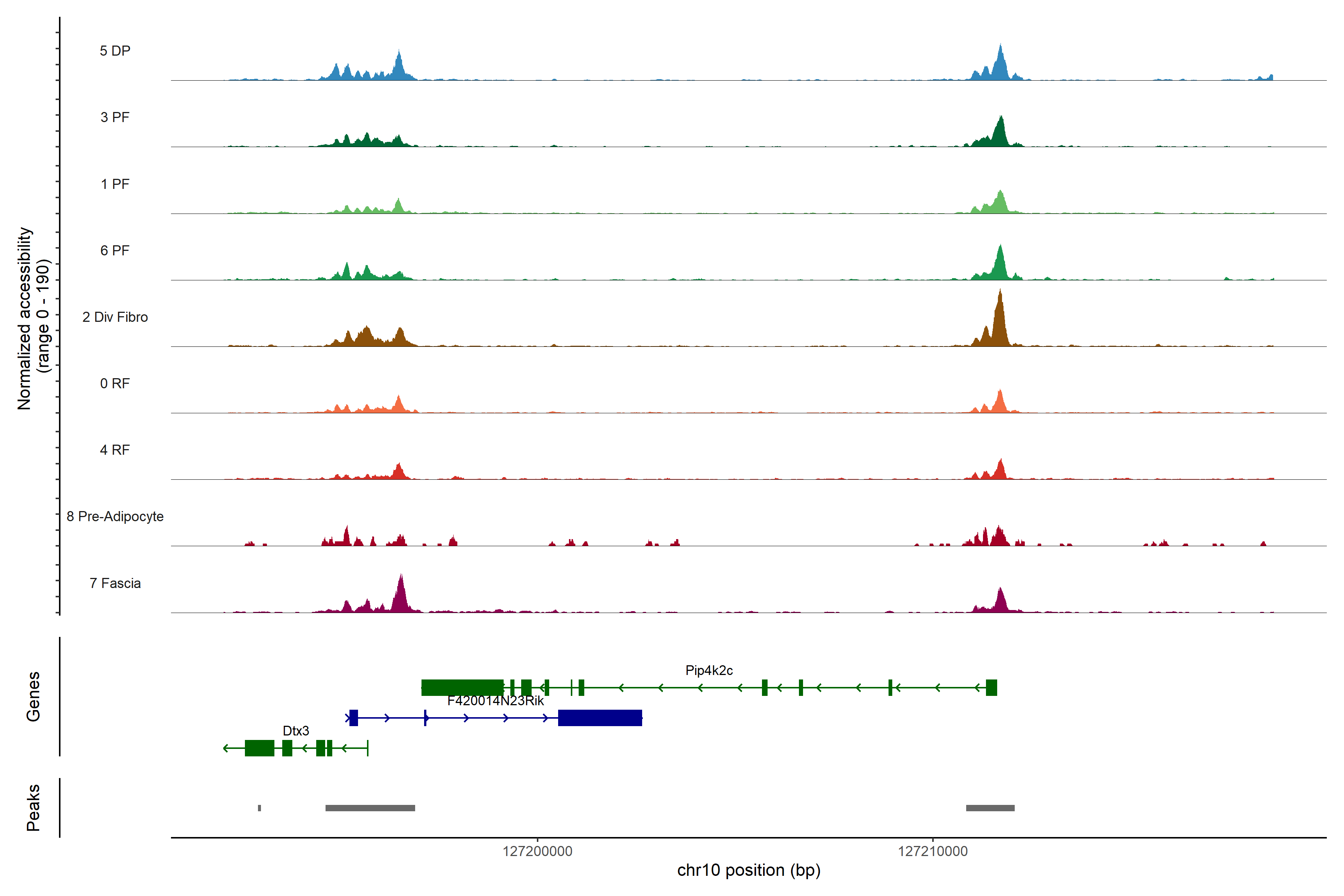Click the 127200000 axis tick label
This screenshot has width=1344, height=896.
click(x=537, y=852)
